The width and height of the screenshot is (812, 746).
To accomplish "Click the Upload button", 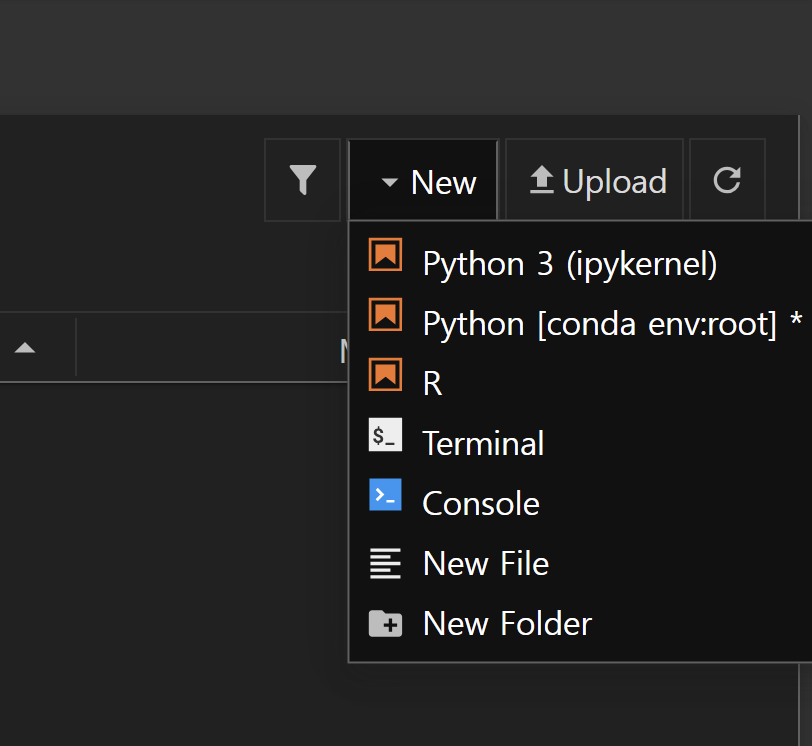I will coord(594,180).
